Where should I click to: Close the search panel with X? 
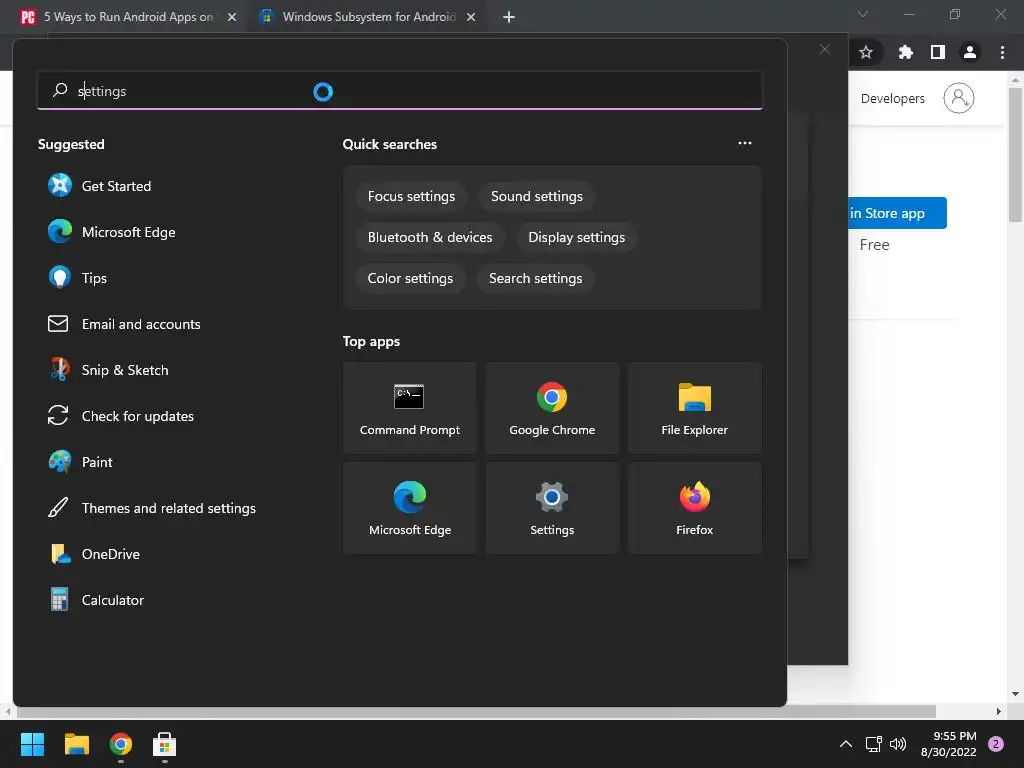pos(825,50)
